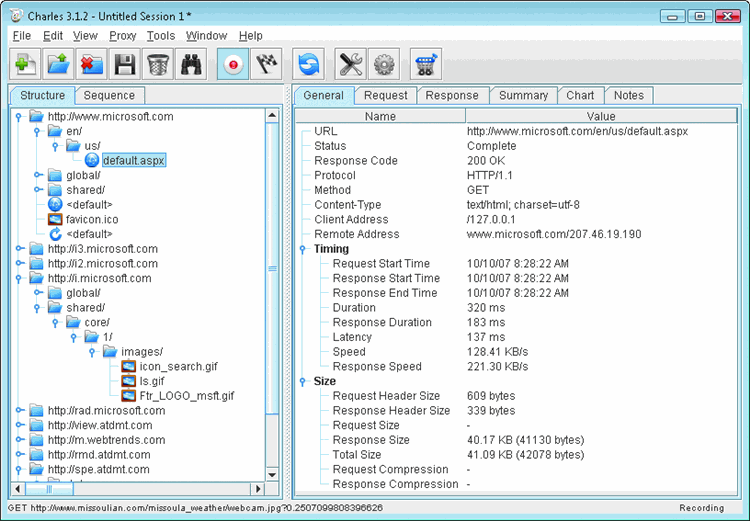Click the New Session toolbar icon
750x521 pixels.
pos(25,64)
